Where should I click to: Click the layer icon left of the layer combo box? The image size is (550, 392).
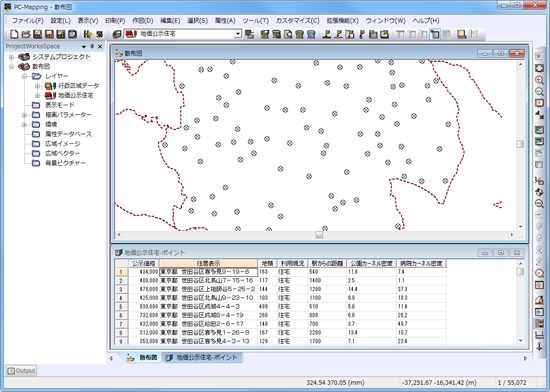tap(117, 34)
